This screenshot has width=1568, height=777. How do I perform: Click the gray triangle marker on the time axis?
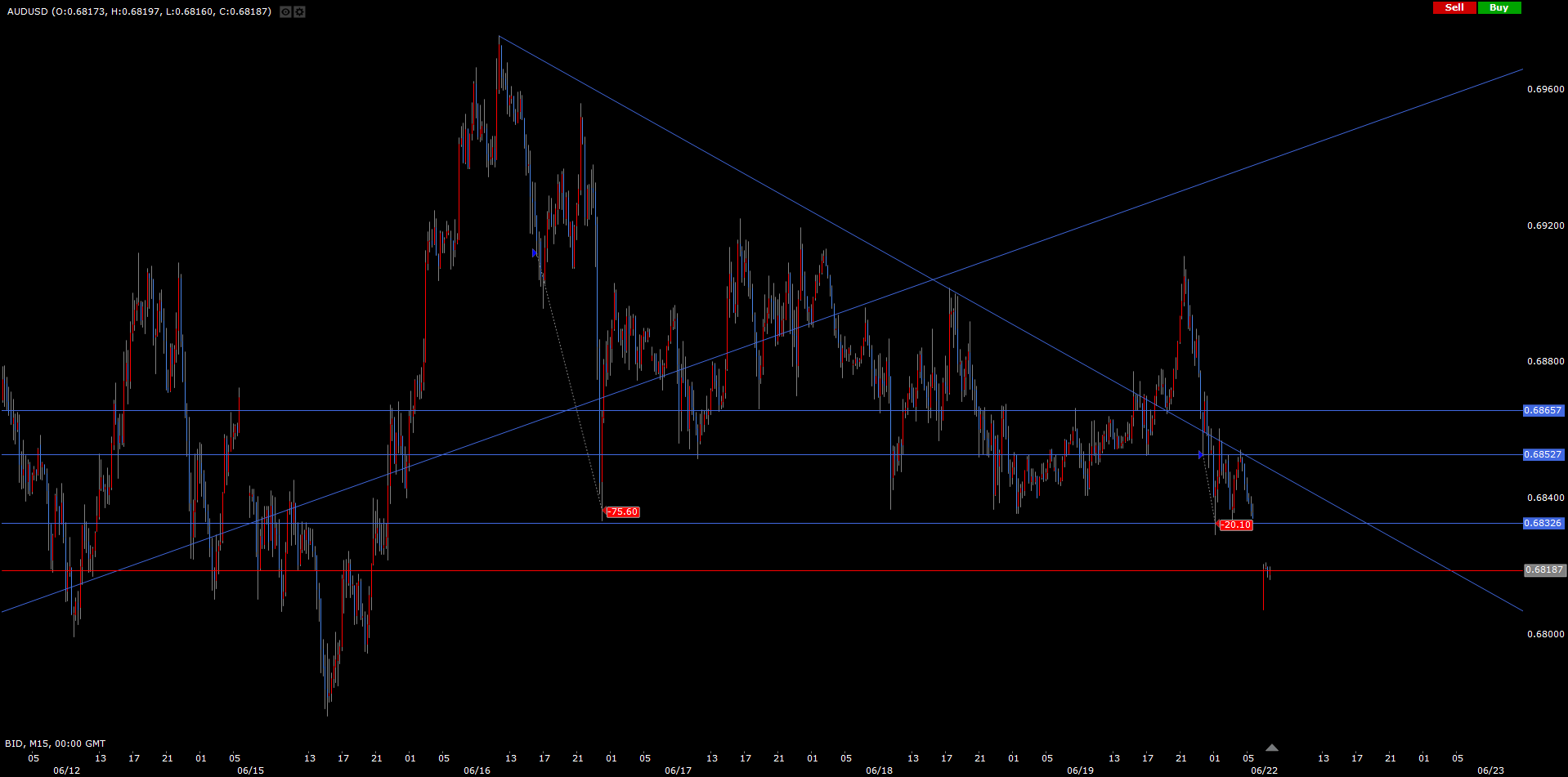tap(1271, 748)
